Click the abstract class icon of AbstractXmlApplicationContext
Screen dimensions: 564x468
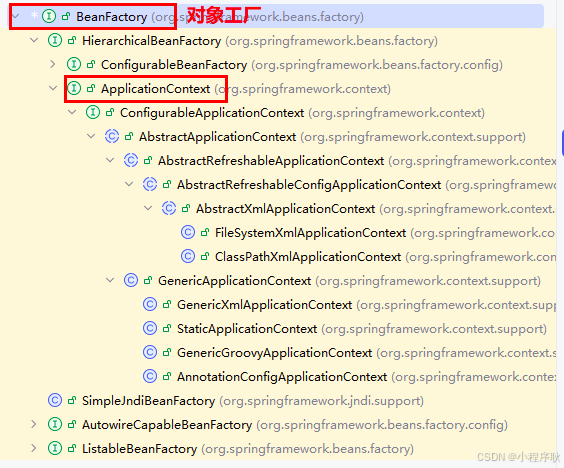169,208
